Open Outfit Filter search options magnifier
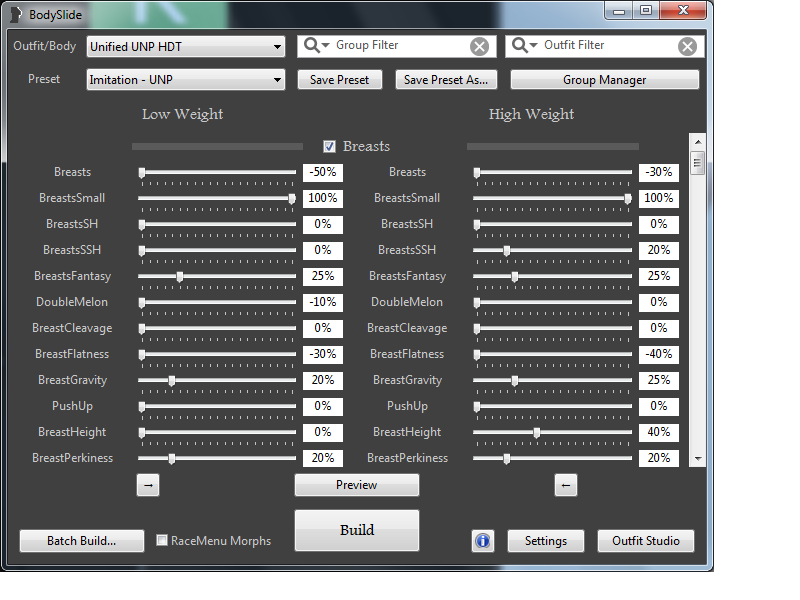The width and height of the screenshot is (800, 600). click(524, 45)
